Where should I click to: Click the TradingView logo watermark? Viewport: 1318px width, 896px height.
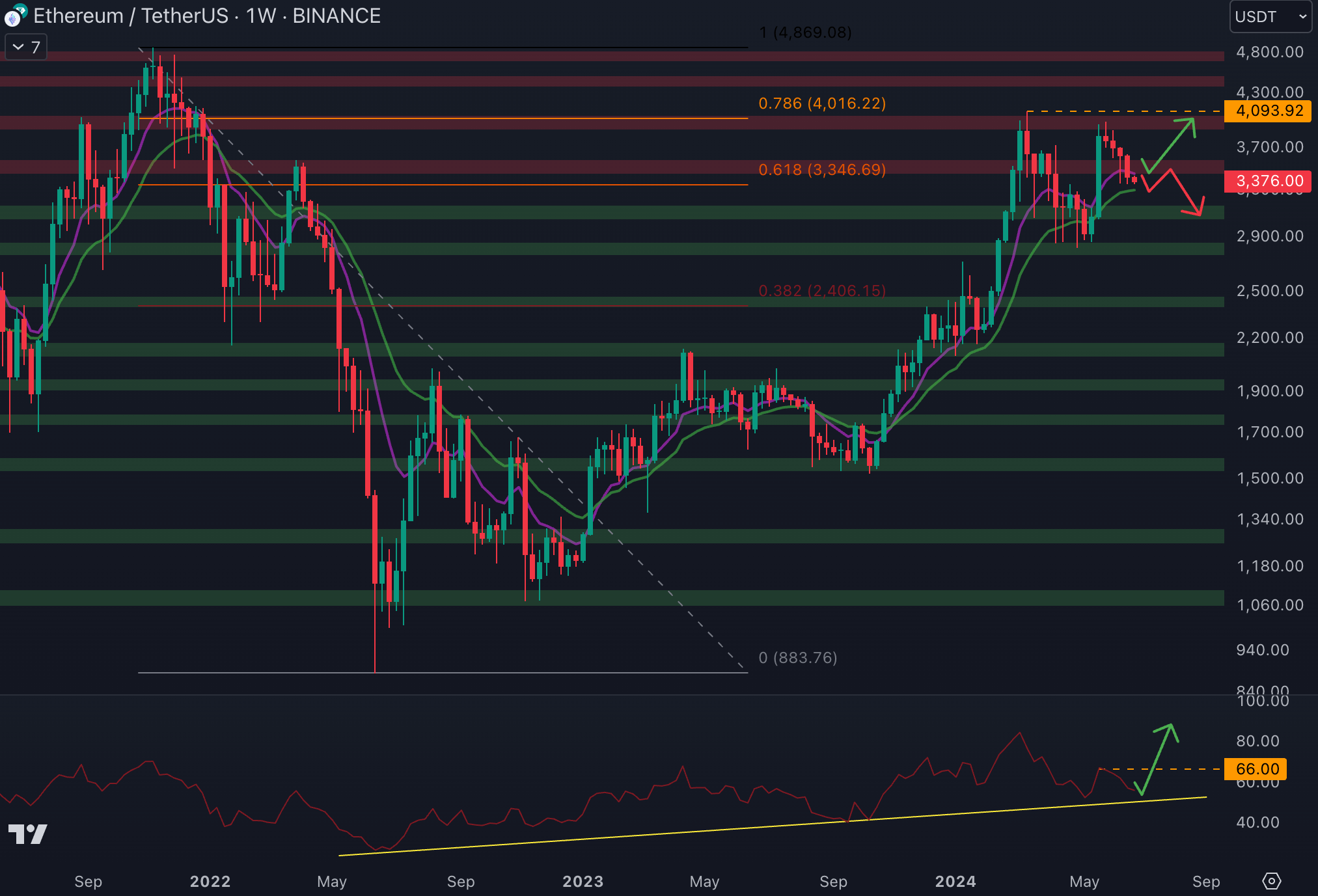[x=27, y=834]
